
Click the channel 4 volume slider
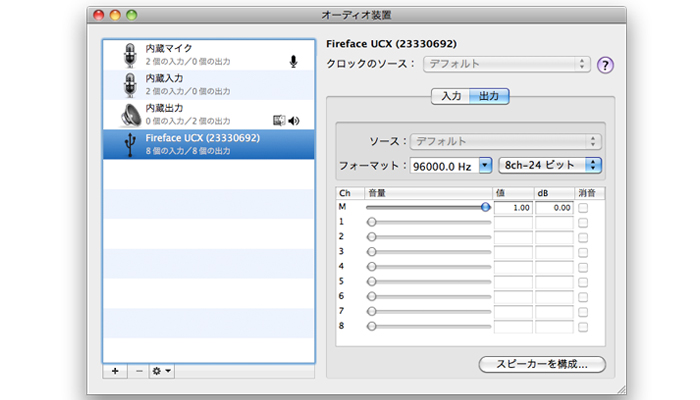click(429, 267)
